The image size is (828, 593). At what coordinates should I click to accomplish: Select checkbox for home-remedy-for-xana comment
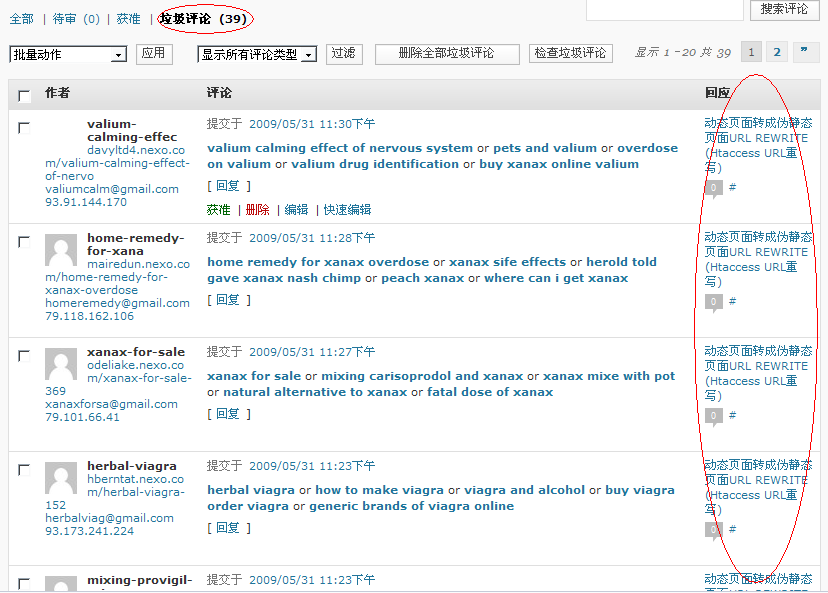click(24, 242)
